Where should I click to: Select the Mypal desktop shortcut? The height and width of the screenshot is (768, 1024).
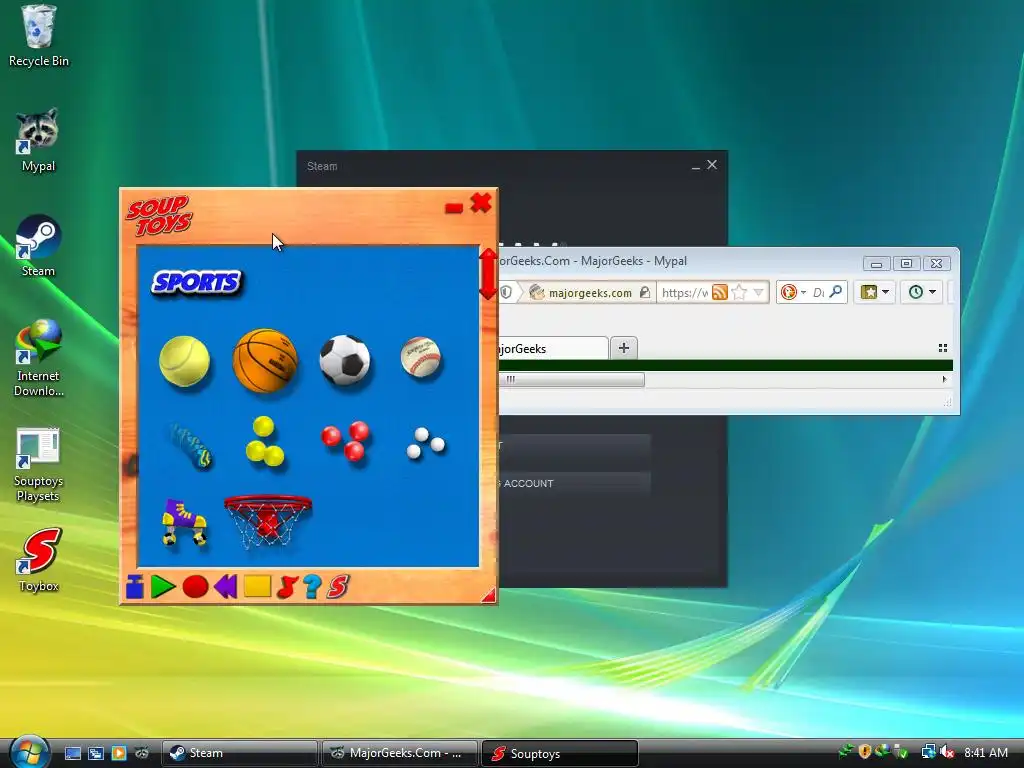click(x=39, y=140)
